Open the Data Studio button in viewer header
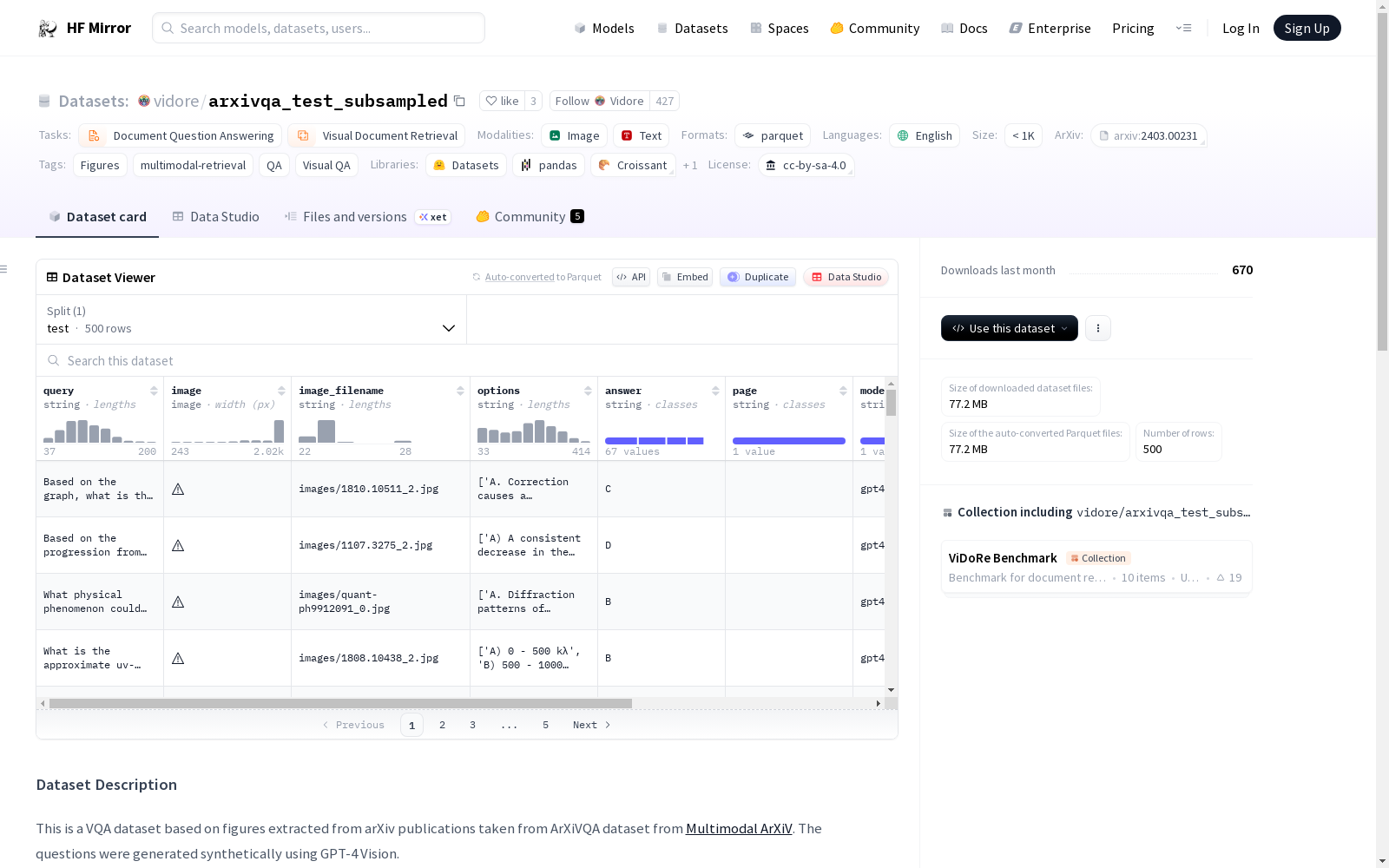The image size is (1389, 868). coord(846,278)
